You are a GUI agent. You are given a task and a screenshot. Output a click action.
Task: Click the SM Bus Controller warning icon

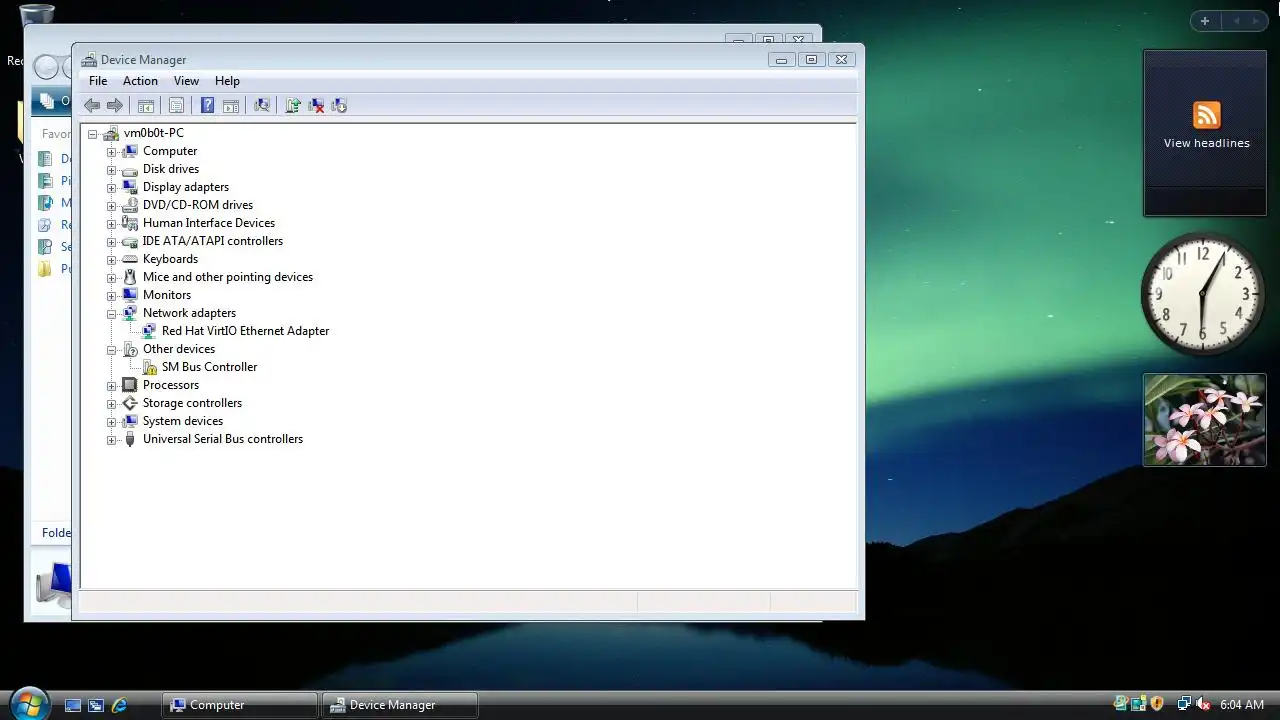tap(149, 367)
